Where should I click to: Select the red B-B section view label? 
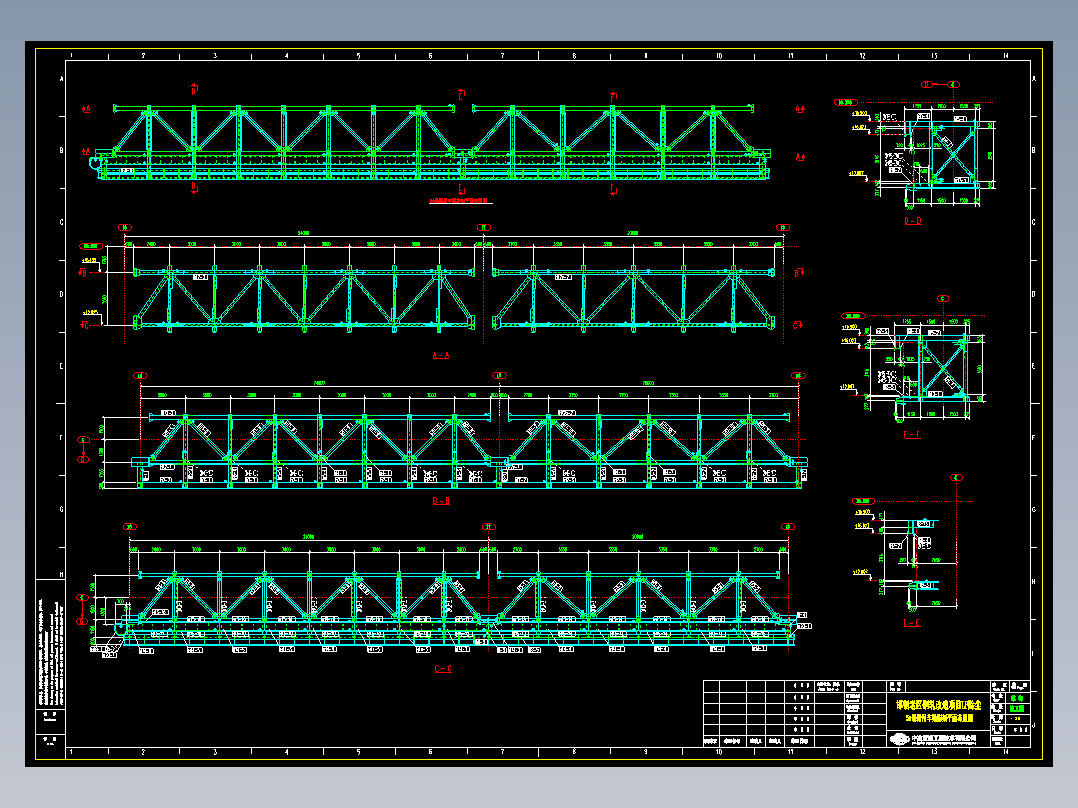click(x=441, y=501)
